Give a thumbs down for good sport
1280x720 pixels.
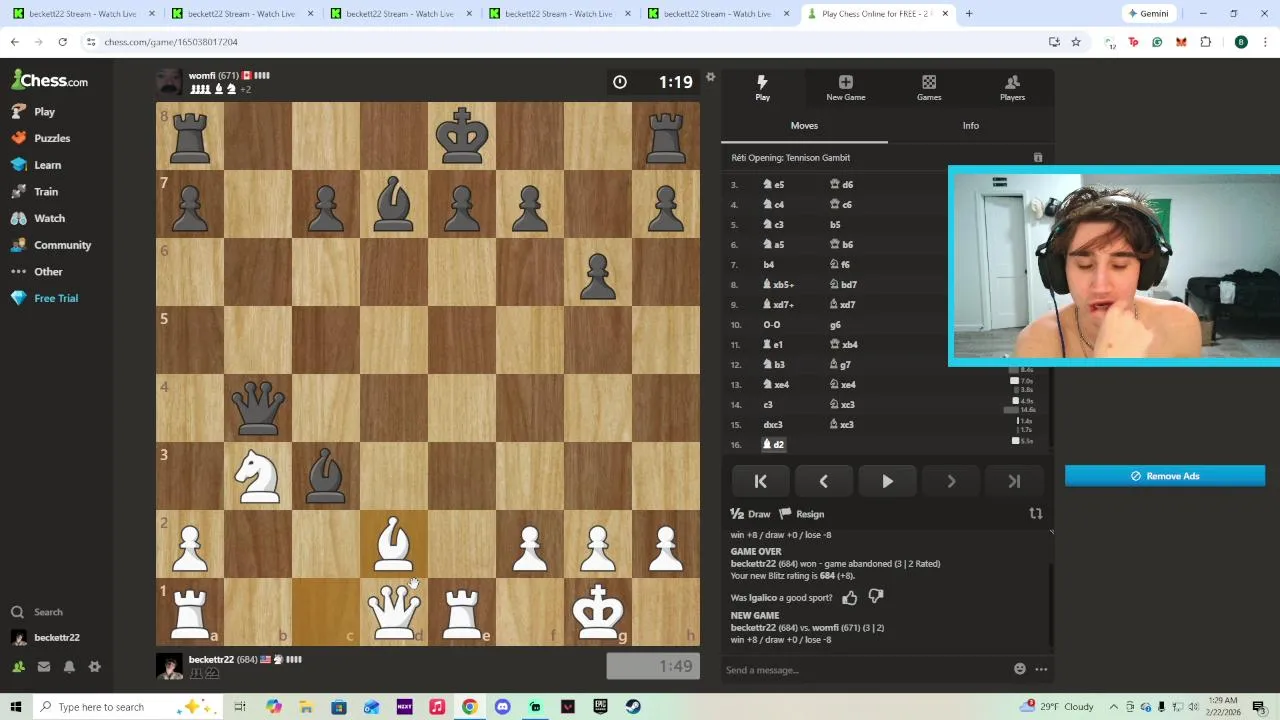click(x=875, y=598)
